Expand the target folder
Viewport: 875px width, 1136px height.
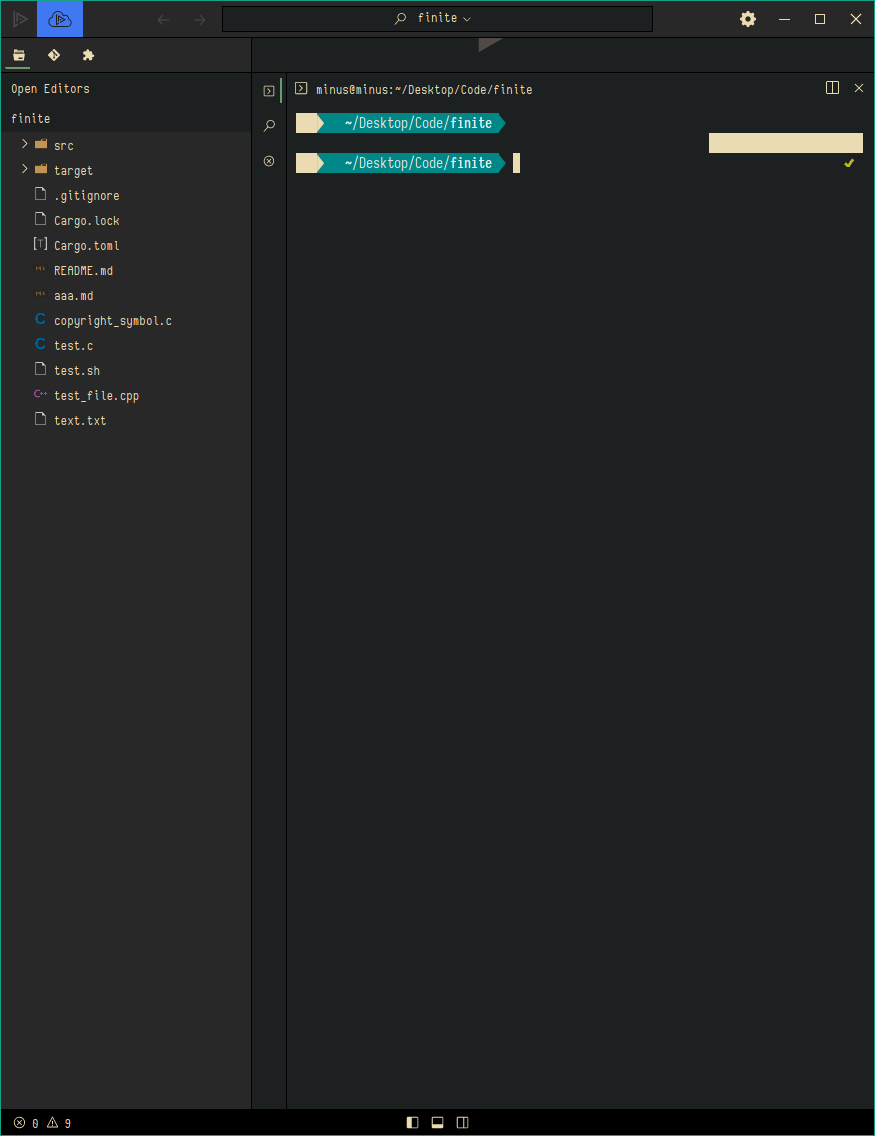(x=25, y=169)
